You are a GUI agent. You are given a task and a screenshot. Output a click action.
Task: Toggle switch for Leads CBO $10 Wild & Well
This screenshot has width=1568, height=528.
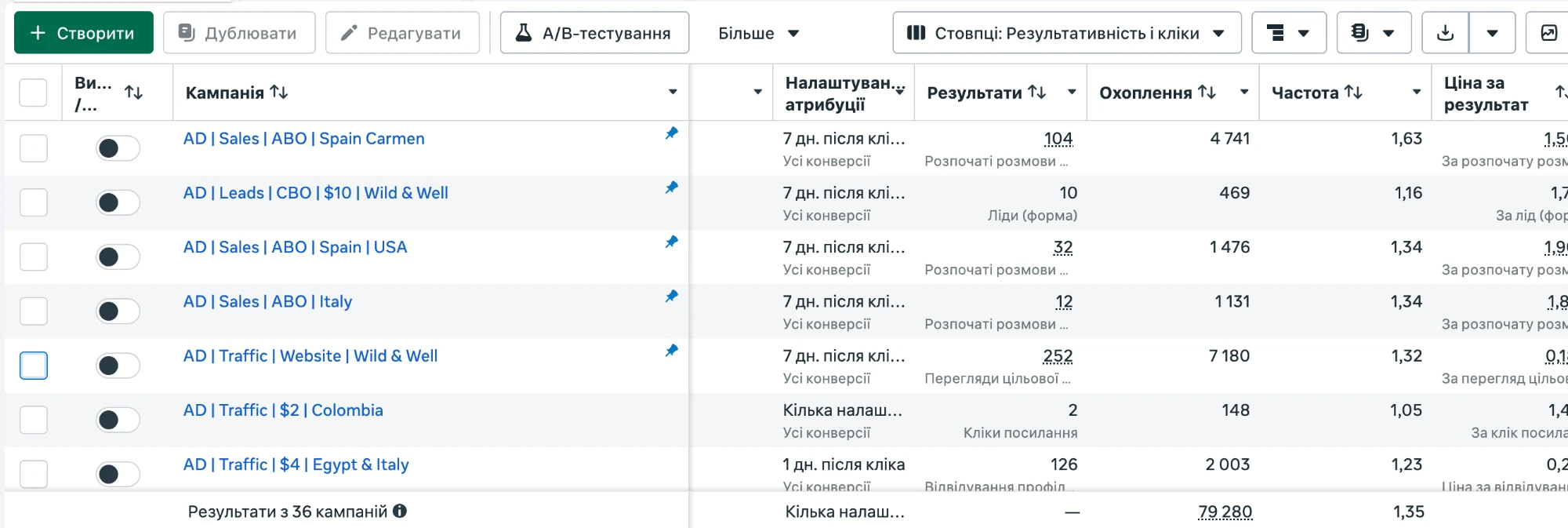[x=118, y=202]
